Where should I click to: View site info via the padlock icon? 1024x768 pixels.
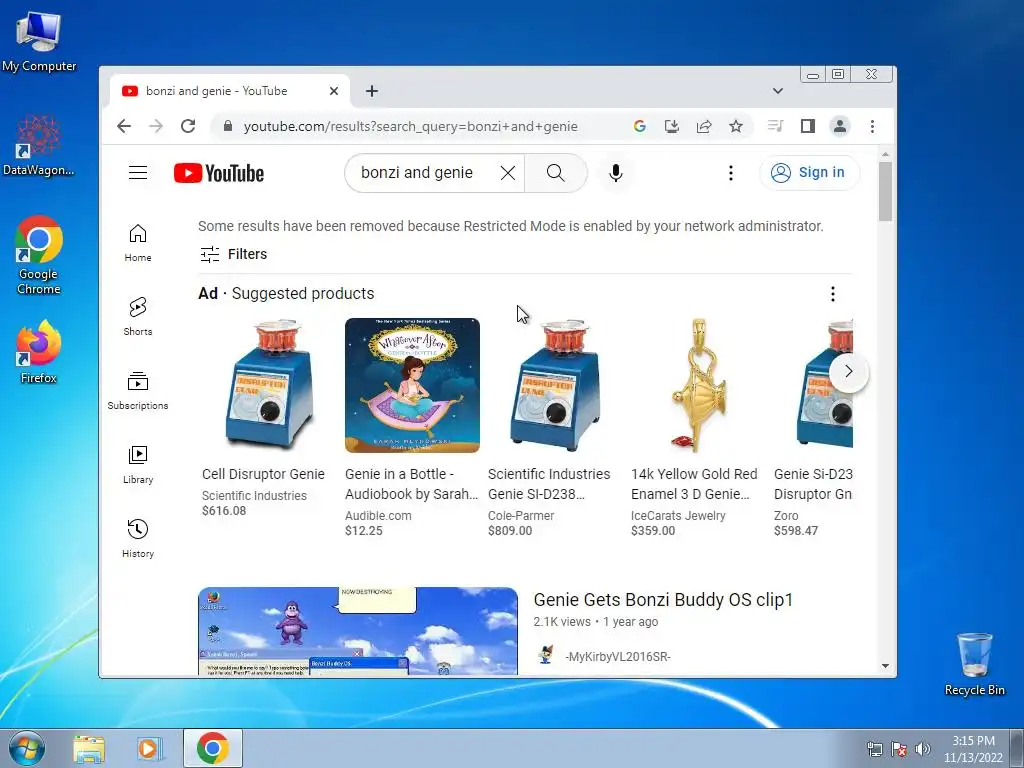[227, 126]
